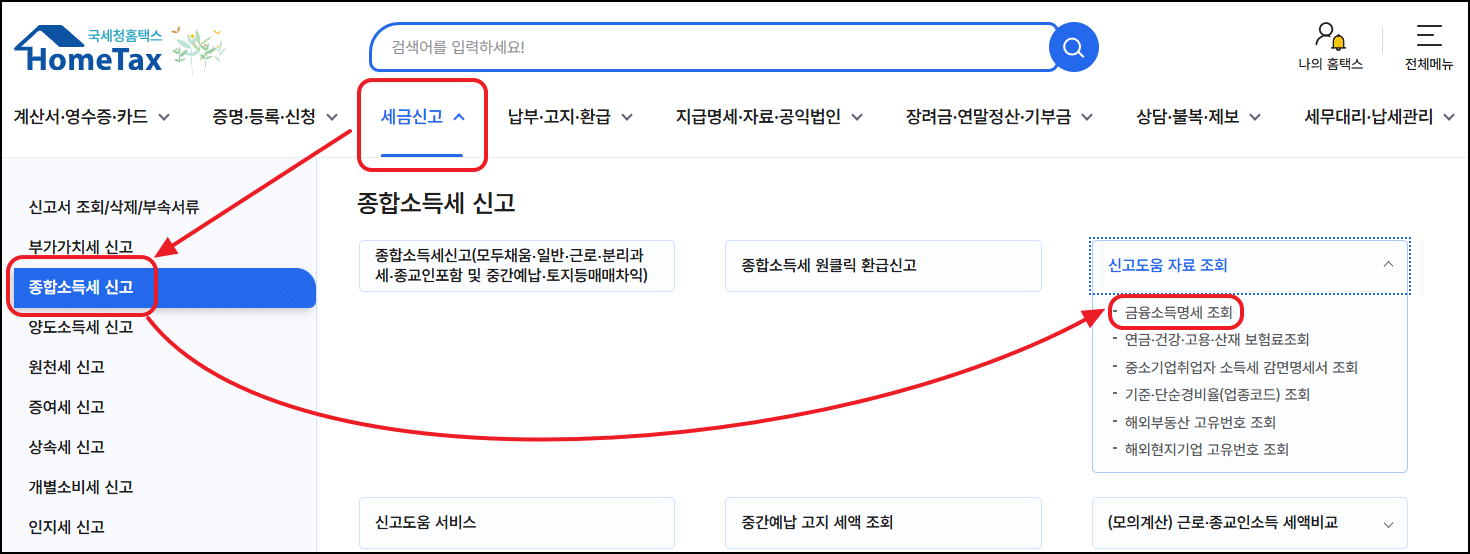The width and height of the screenshot is (1470, 554).
Task: Click the HomeTax logo
Action: point(88,49)
